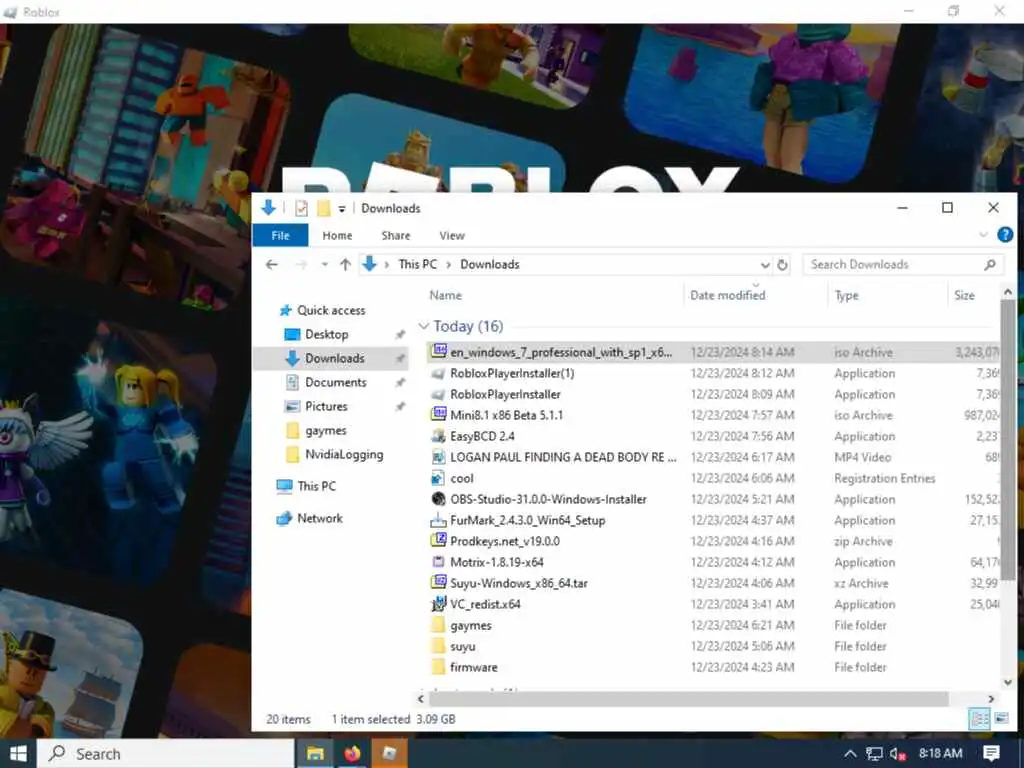Switch to the Home ribbon tab
Image resolution: width=1024 pixels, height=768 pixels.
pos(337,236)
